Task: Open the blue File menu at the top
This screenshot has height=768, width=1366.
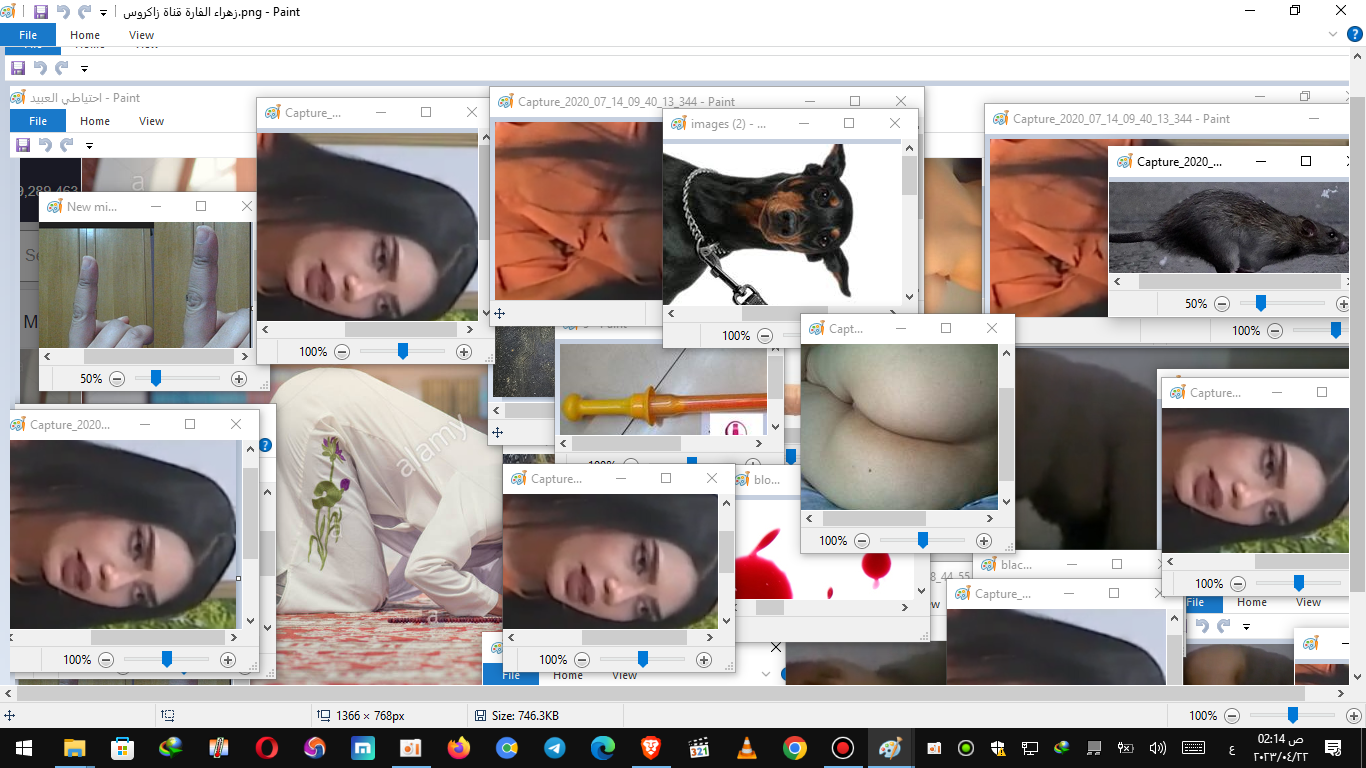Action: point(28,35)
